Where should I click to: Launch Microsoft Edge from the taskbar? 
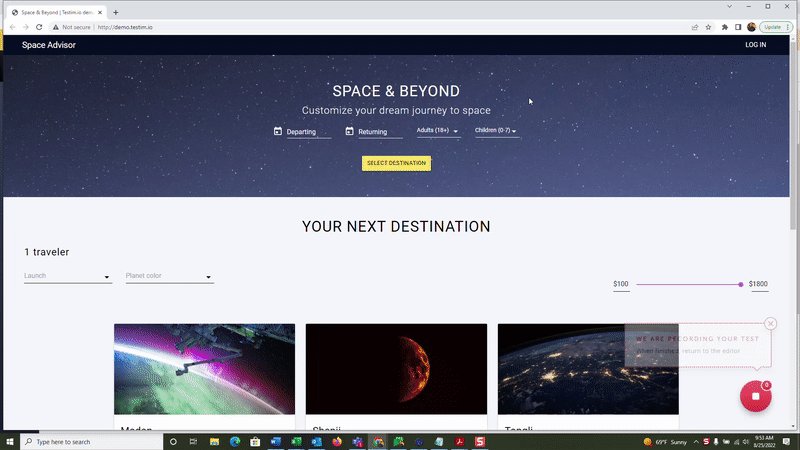coord(235,441)
